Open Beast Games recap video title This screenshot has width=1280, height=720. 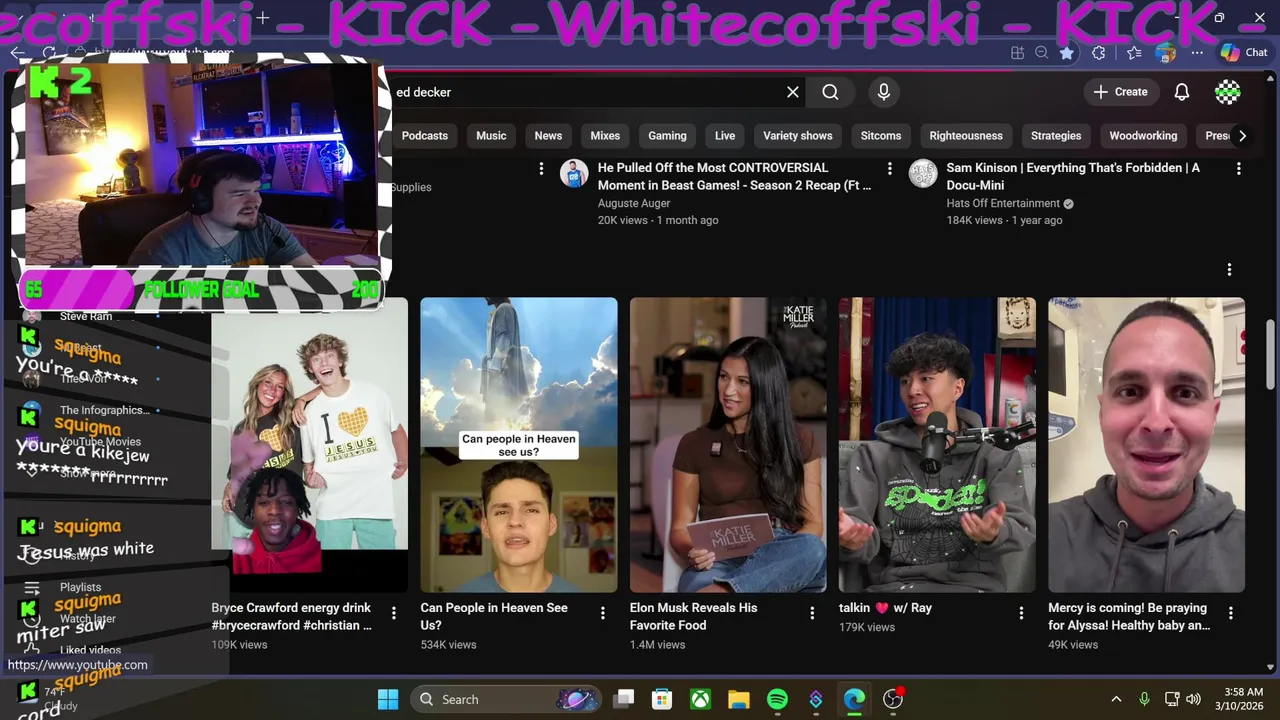734,176
